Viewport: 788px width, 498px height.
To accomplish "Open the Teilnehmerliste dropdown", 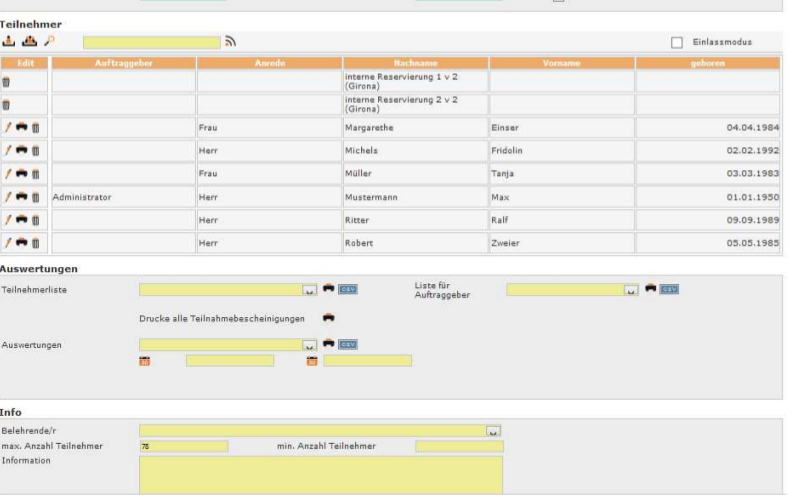I will [x=310, y=290].
